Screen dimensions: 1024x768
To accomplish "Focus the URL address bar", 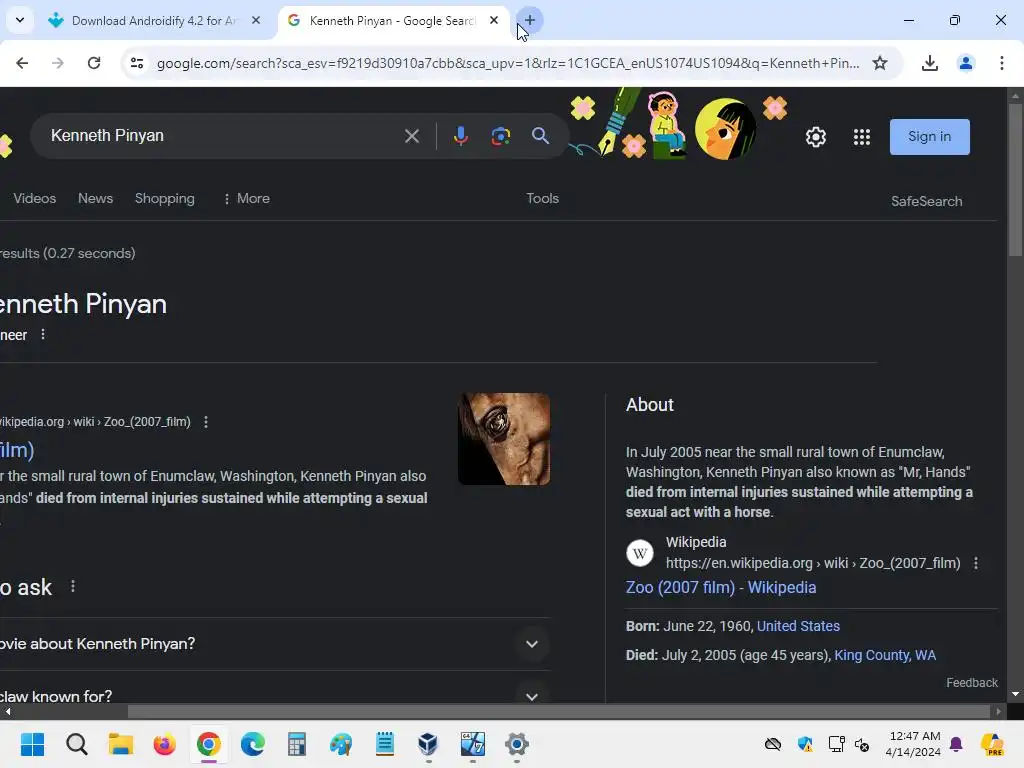I will tap(507, 63).
